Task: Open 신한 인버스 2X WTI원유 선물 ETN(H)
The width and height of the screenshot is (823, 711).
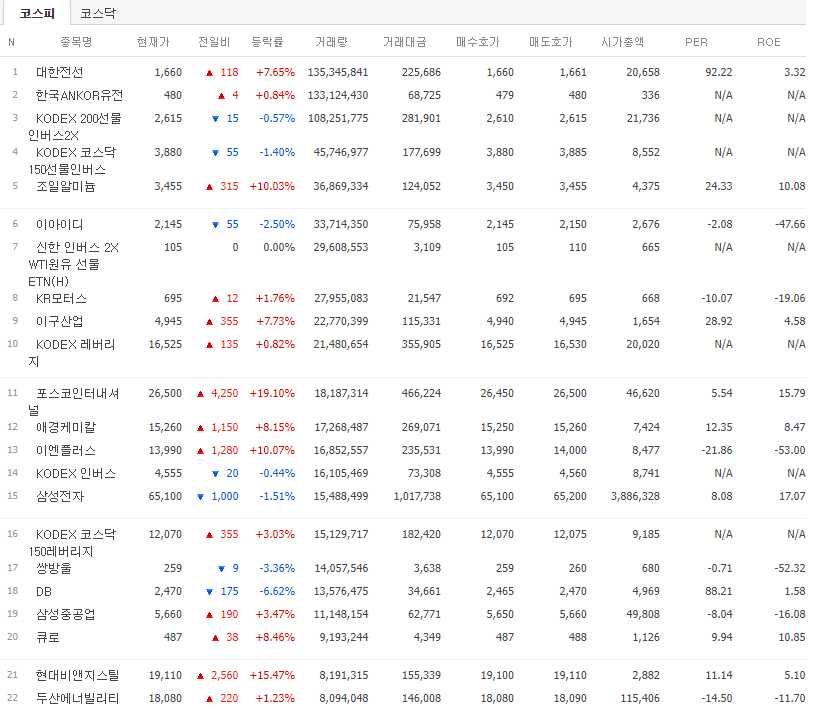Action: 73,264
